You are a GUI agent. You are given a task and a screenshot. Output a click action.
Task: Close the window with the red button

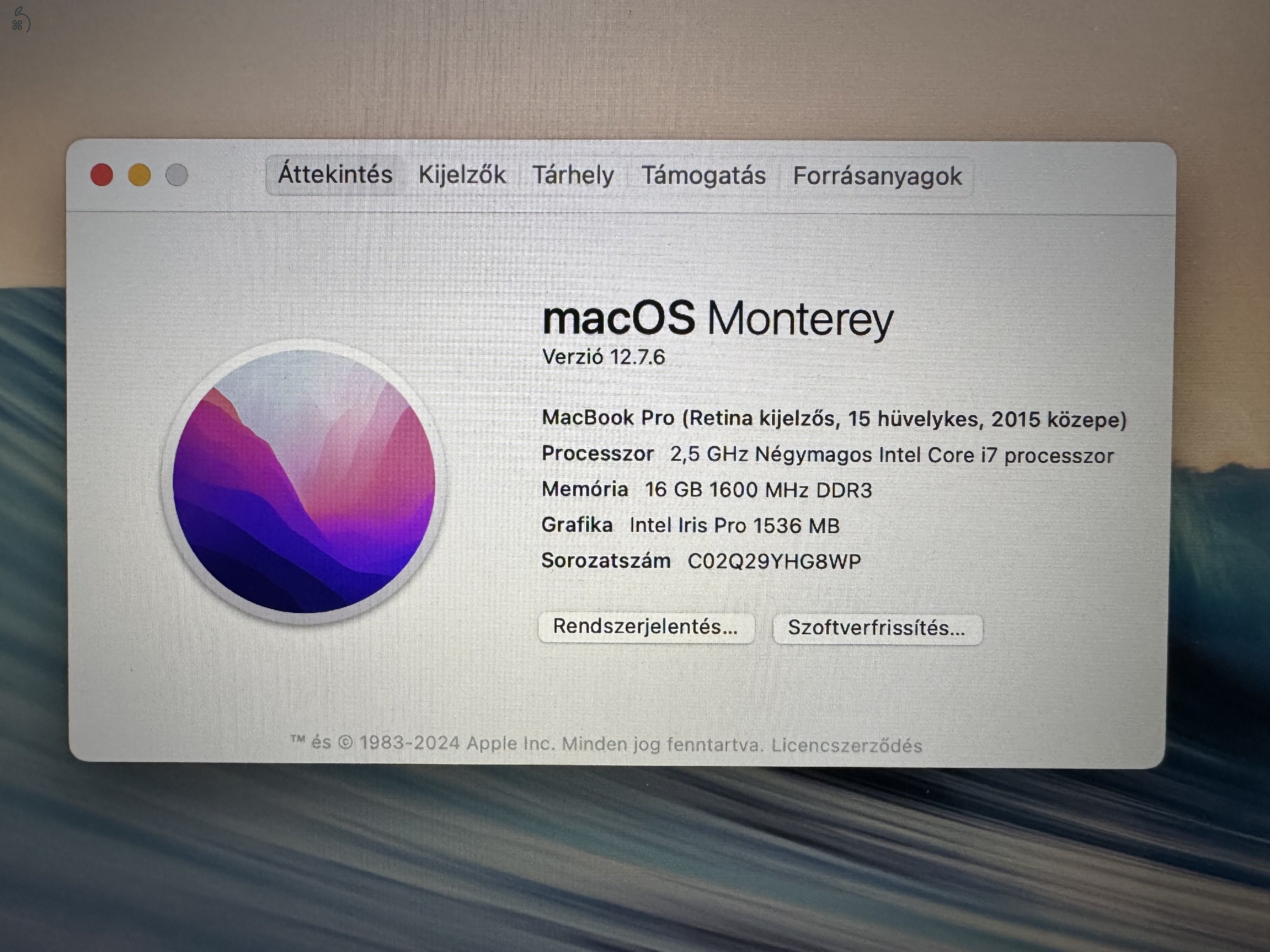pyautogui.click(x=102, y=175)
